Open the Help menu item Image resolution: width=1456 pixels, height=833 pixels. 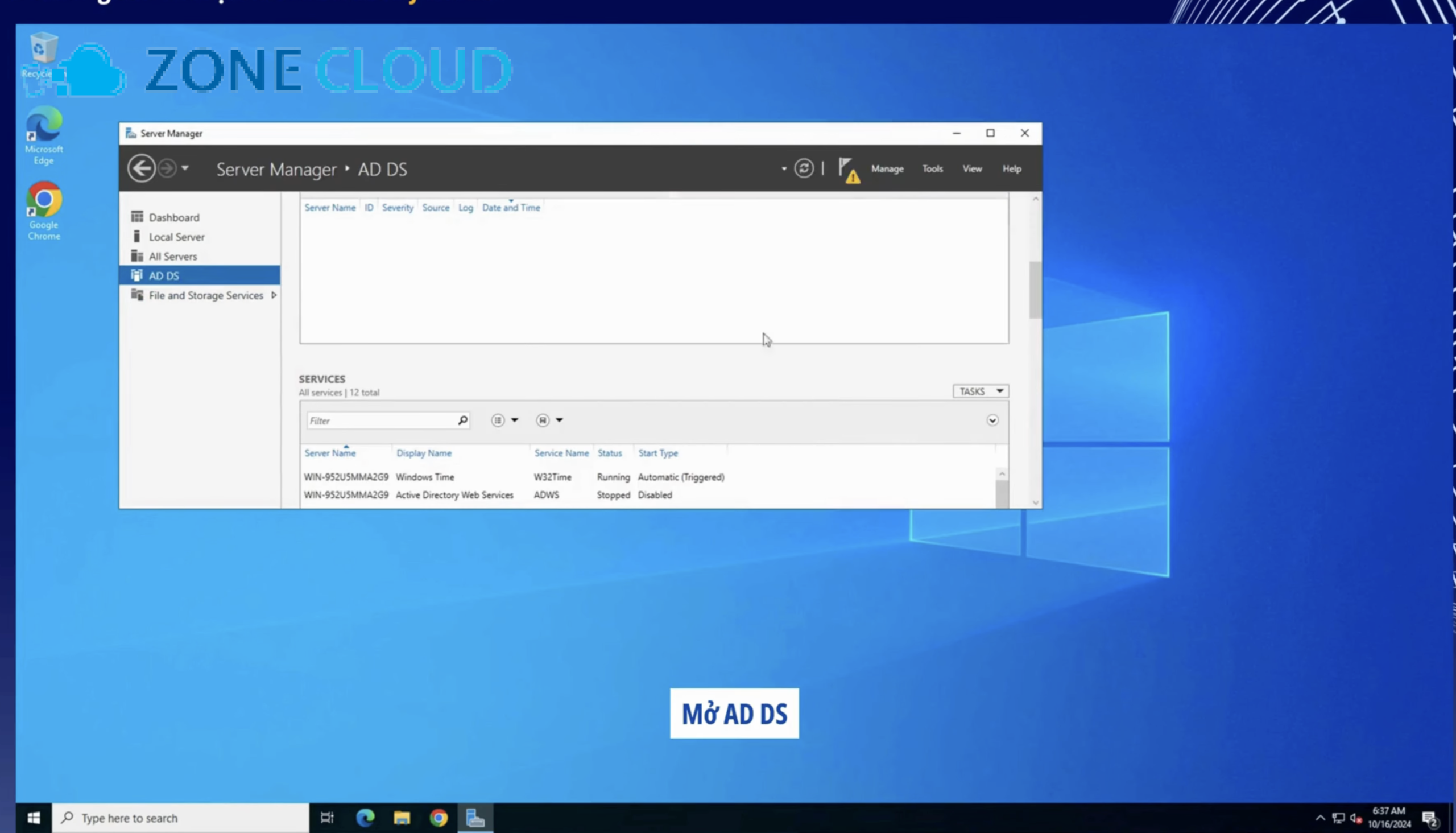tap(1012, 169)
